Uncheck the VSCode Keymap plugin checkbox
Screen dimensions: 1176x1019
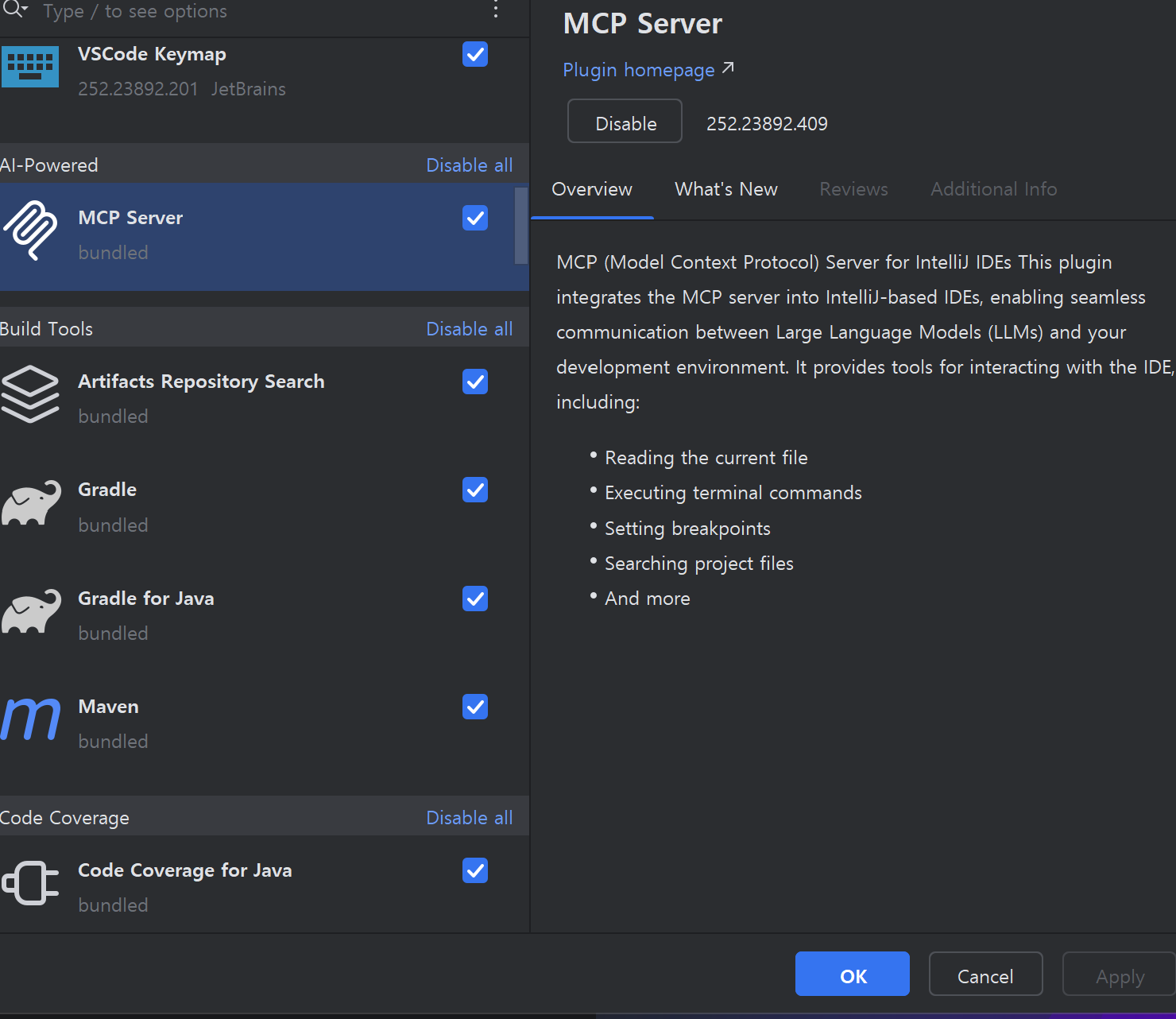tap(475, 54)
